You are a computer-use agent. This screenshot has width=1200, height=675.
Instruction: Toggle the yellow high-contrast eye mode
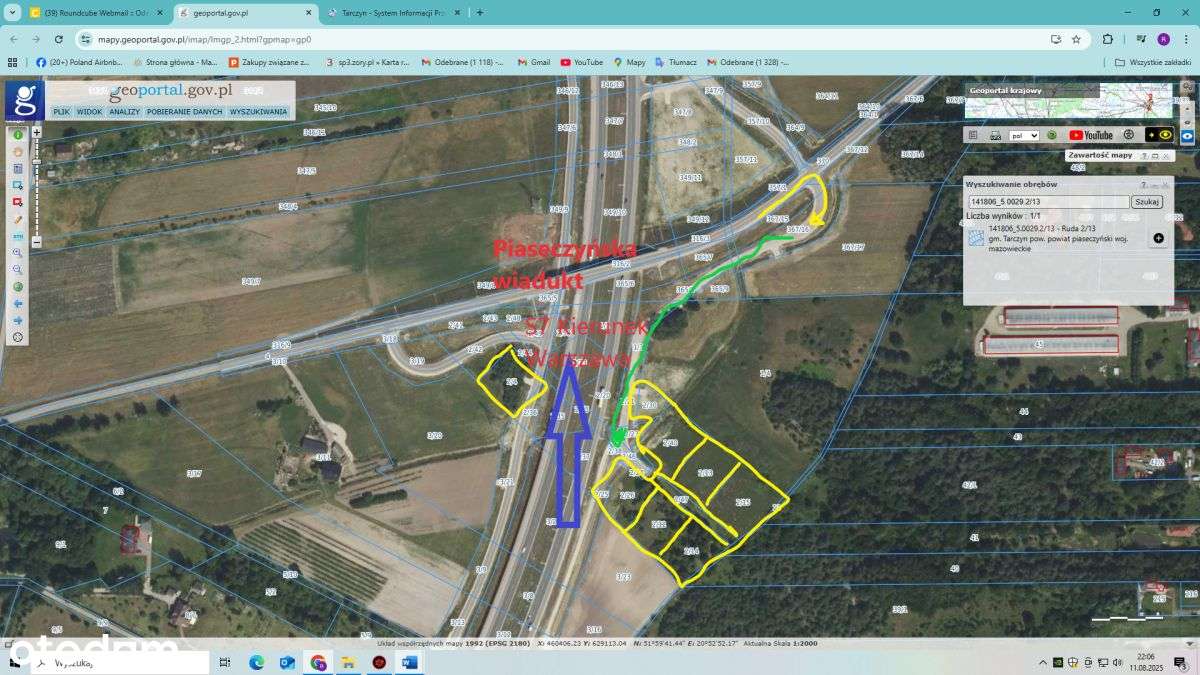point(1160,135)
